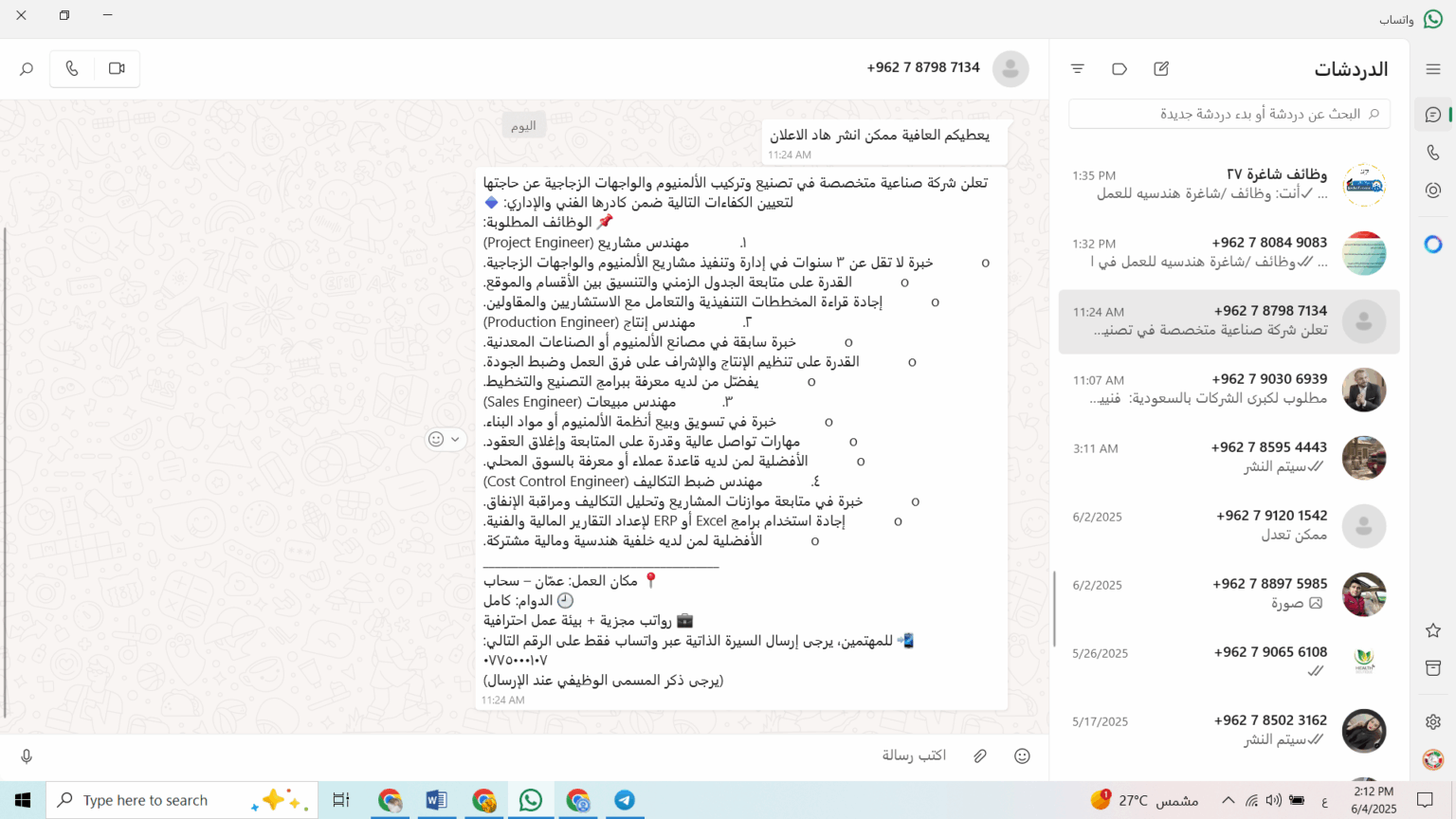Start a voice call with this contact
The width and height of the screenshot is (1456, 819).
pyautogui.click(x=72, y=68)
